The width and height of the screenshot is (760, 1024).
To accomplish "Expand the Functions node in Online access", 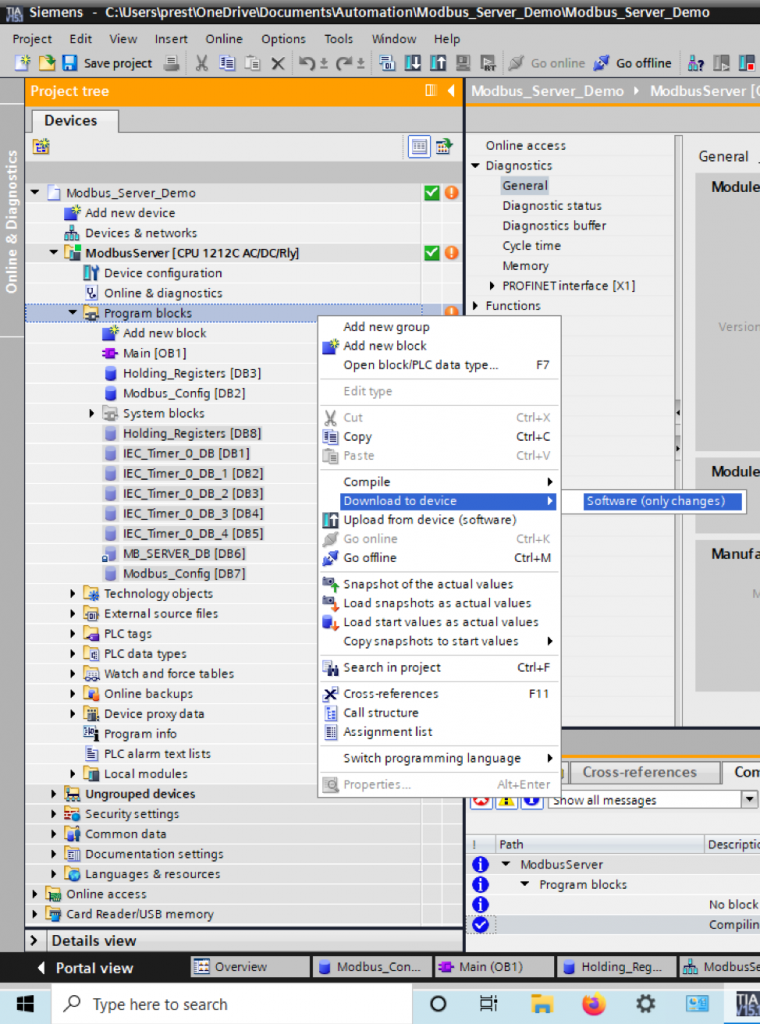I will click(x=476, y=306).
